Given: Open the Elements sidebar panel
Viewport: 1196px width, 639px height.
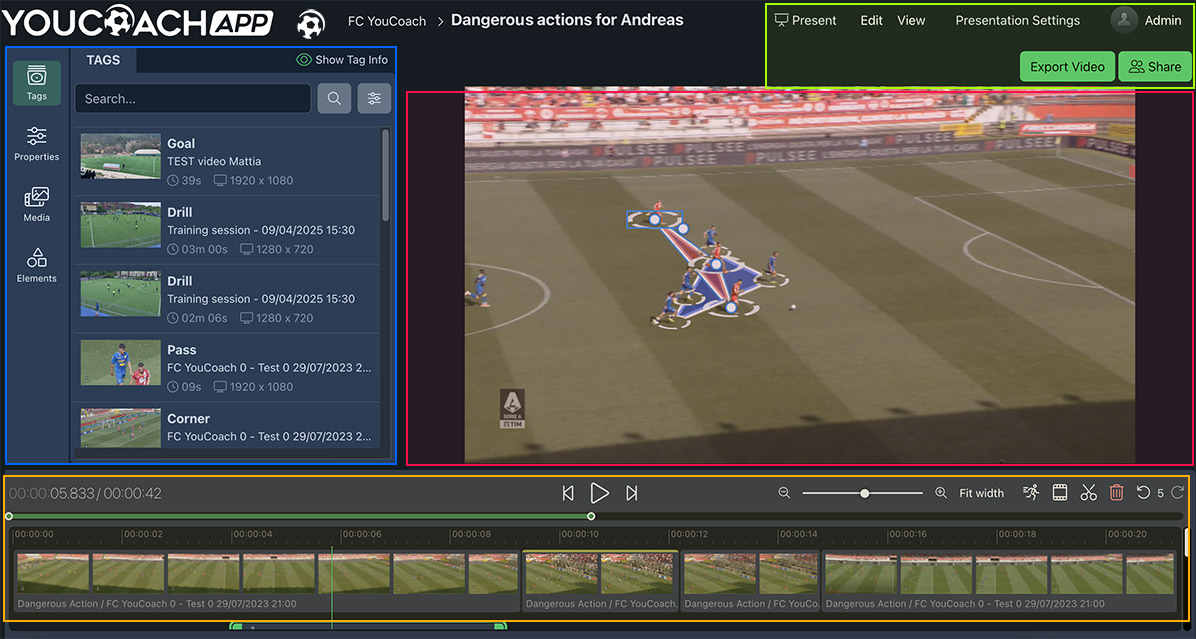Looking at the screenshot, I should click(x=37, y=265).
